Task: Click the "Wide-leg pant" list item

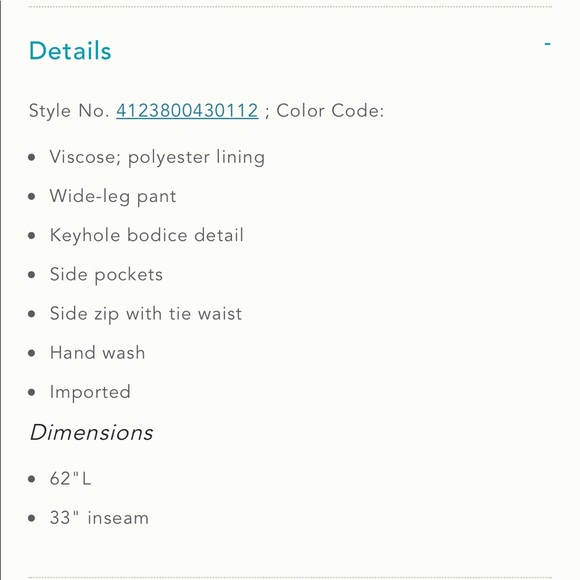Action: 113,196
